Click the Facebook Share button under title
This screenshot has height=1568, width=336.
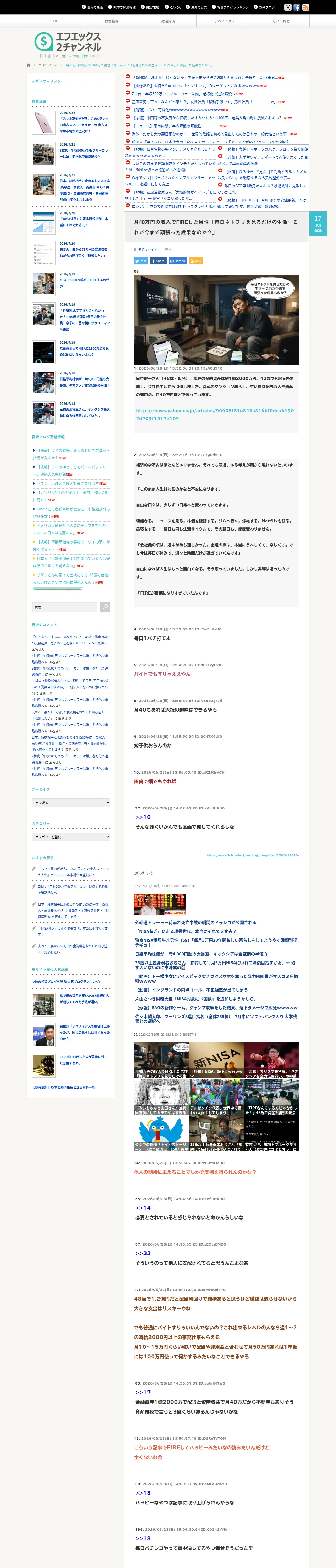[159, 261]
